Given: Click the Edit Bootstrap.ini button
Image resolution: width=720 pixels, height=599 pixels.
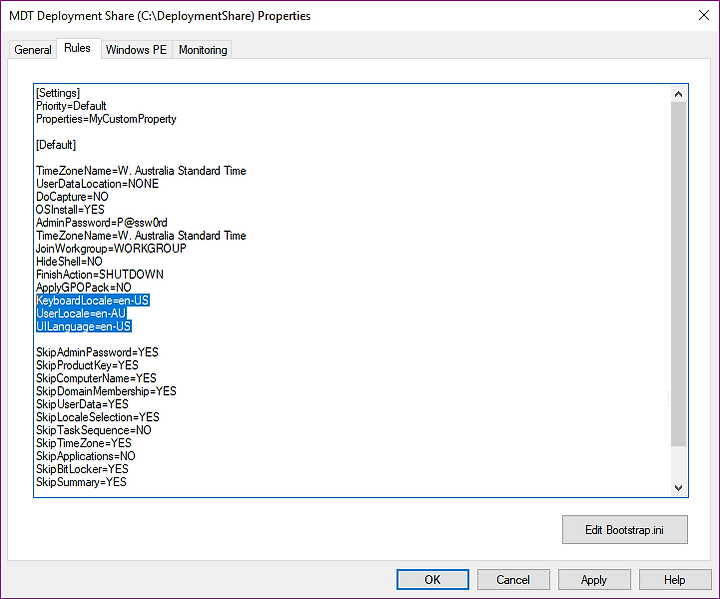Looking at the screenshot, I should click(x=624, y=530).
